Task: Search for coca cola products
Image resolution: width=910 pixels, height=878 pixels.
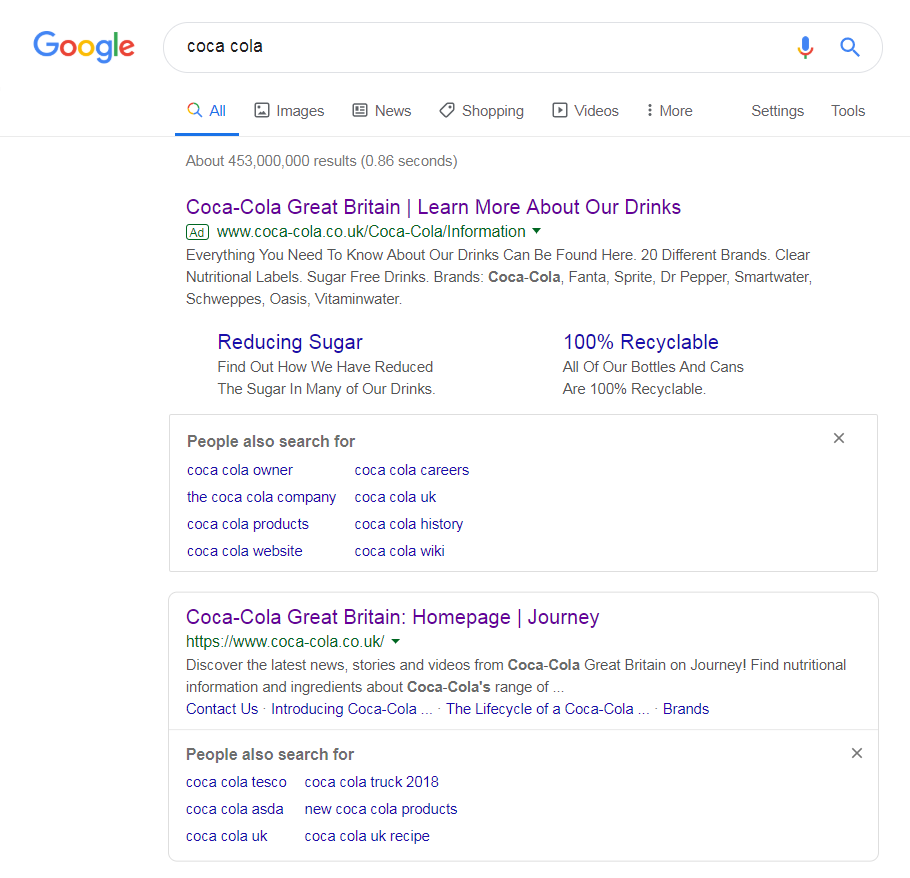Action: (248, 524)
